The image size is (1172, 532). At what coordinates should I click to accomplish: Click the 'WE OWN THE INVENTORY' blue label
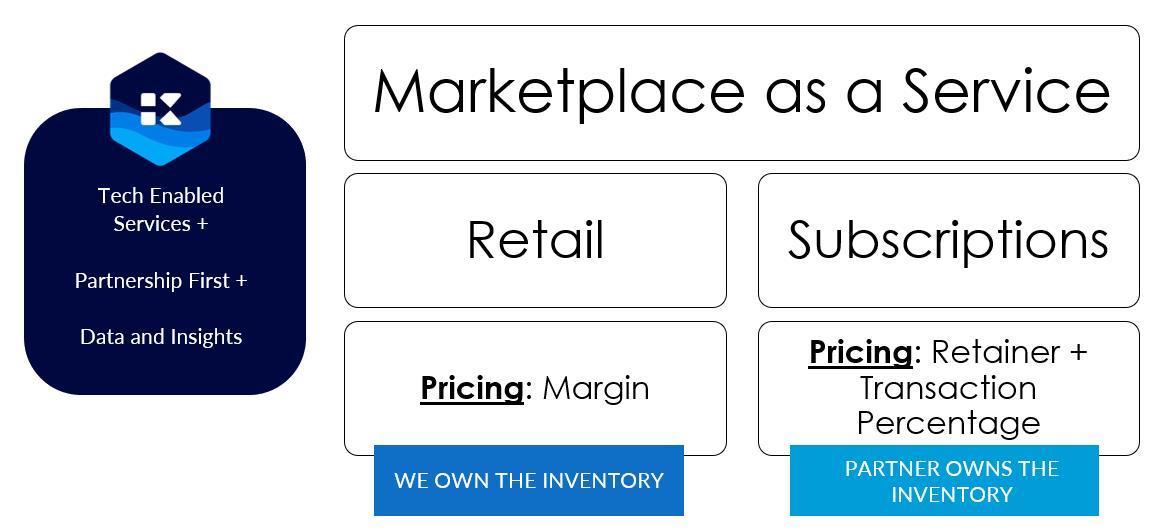(528, 480)
